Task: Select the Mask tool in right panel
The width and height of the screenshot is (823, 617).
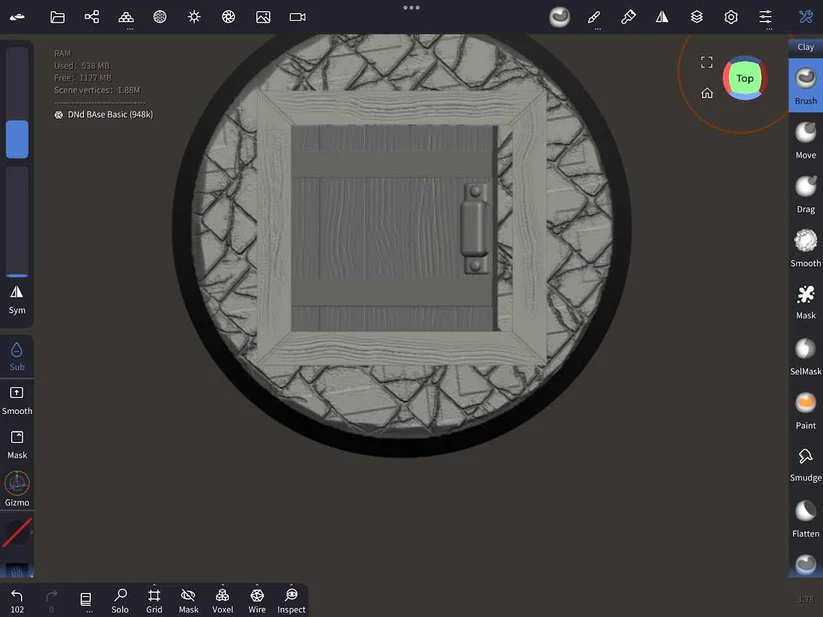Action: coord(806,302)
